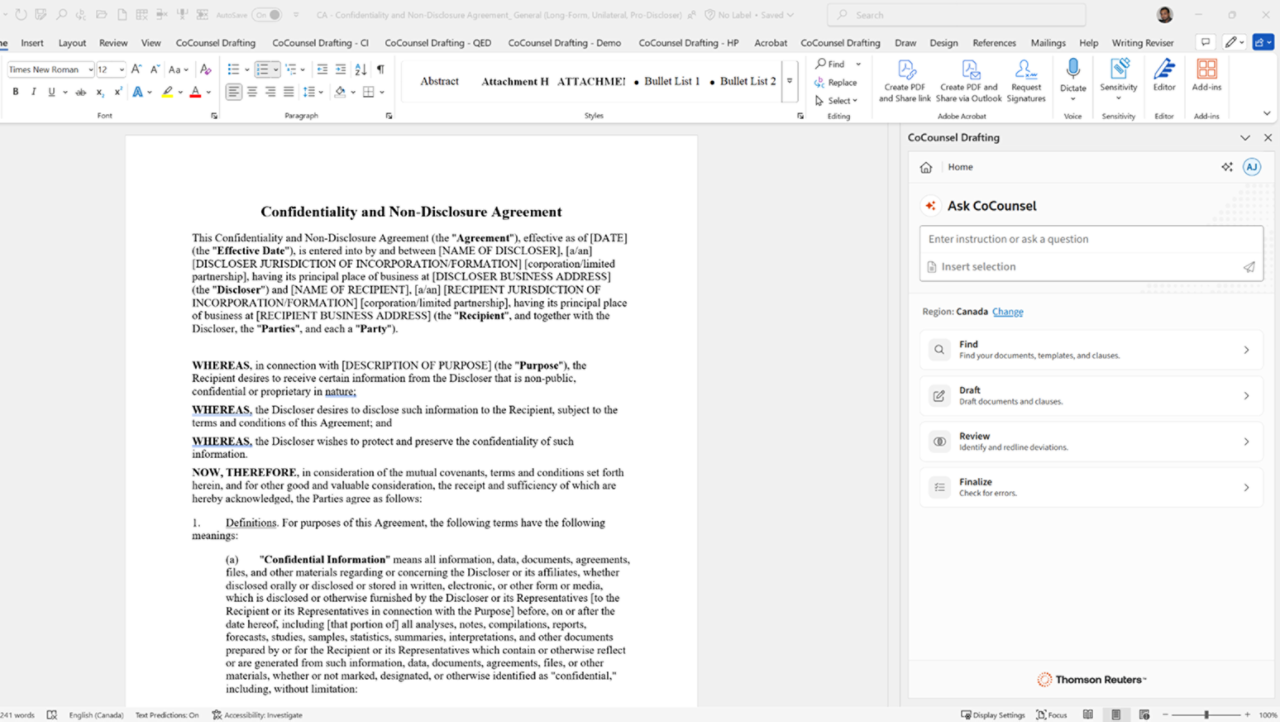Screen dimensions: 1280x722
Task: Apply yellow text highlight color
Action: click(x=167, y=92)
